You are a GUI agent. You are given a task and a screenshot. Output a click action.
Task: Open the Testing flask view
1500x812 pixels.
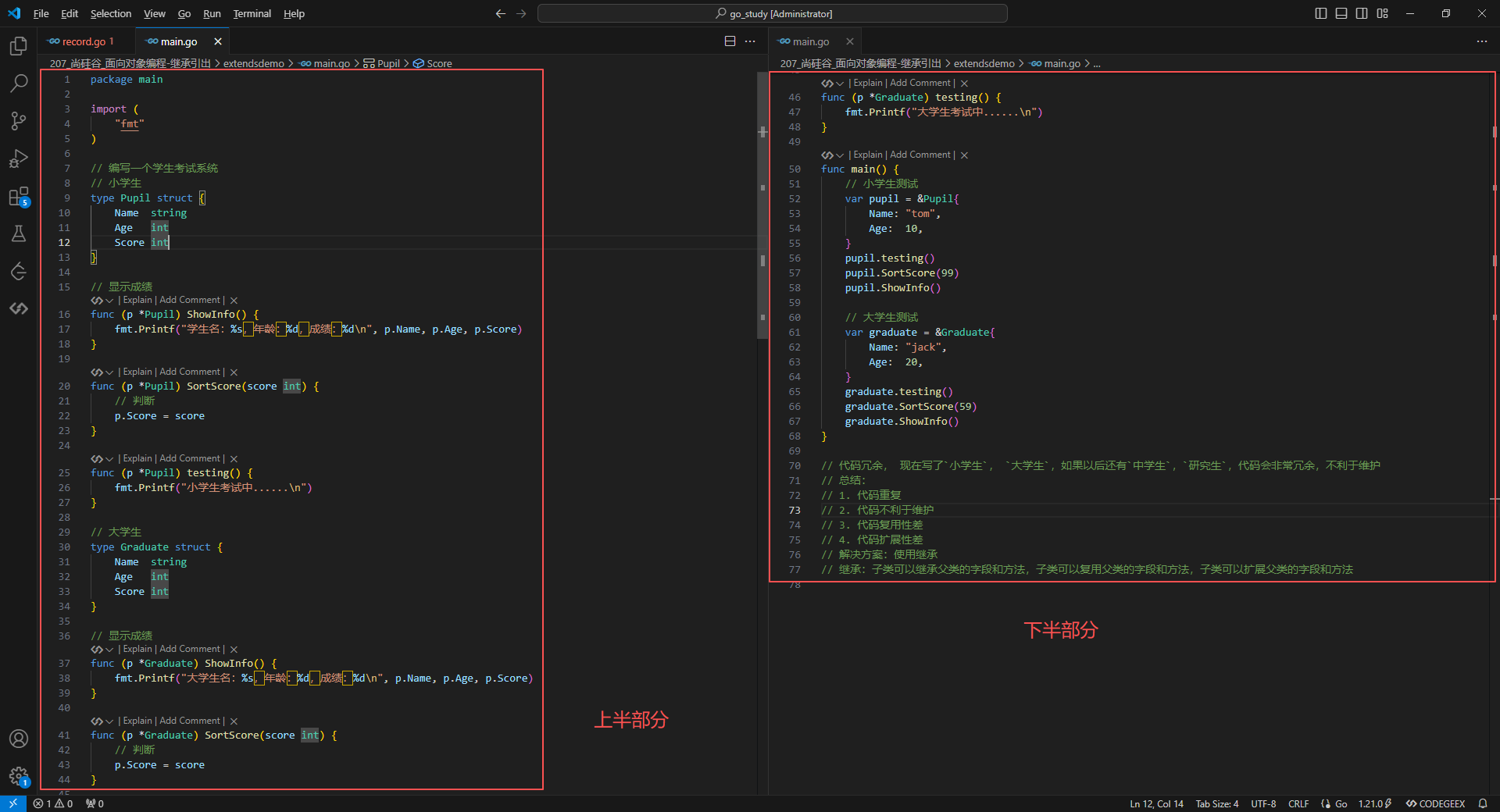[19, 233]
